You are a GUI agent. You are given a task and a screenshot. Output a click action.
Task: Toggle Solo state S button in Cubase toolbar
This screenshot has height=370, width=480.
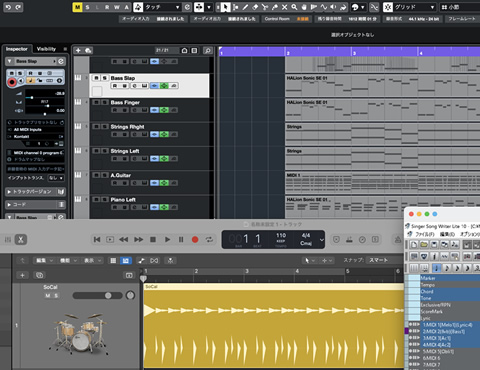pos(87,7)
